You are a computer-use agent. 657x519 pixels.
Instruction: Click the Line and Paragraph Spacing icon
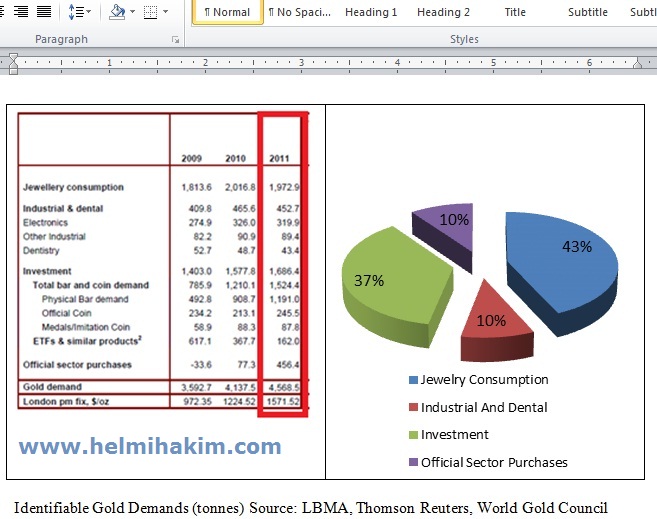pos(76,12)
